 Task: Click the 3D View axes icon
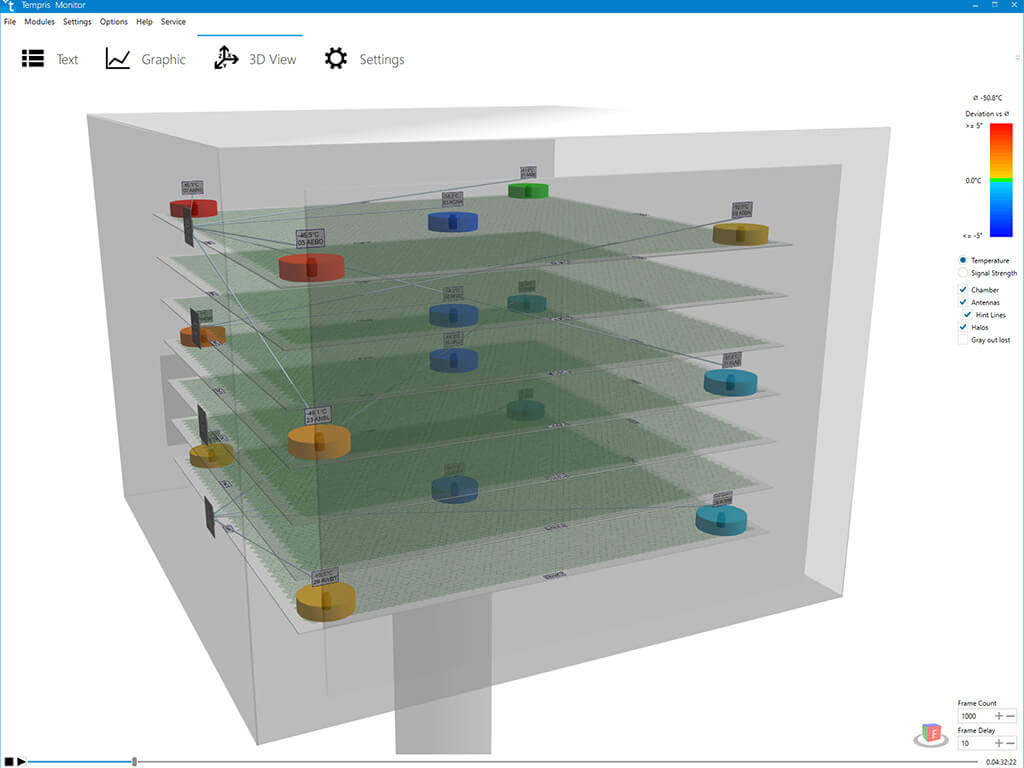pos(226,59)
